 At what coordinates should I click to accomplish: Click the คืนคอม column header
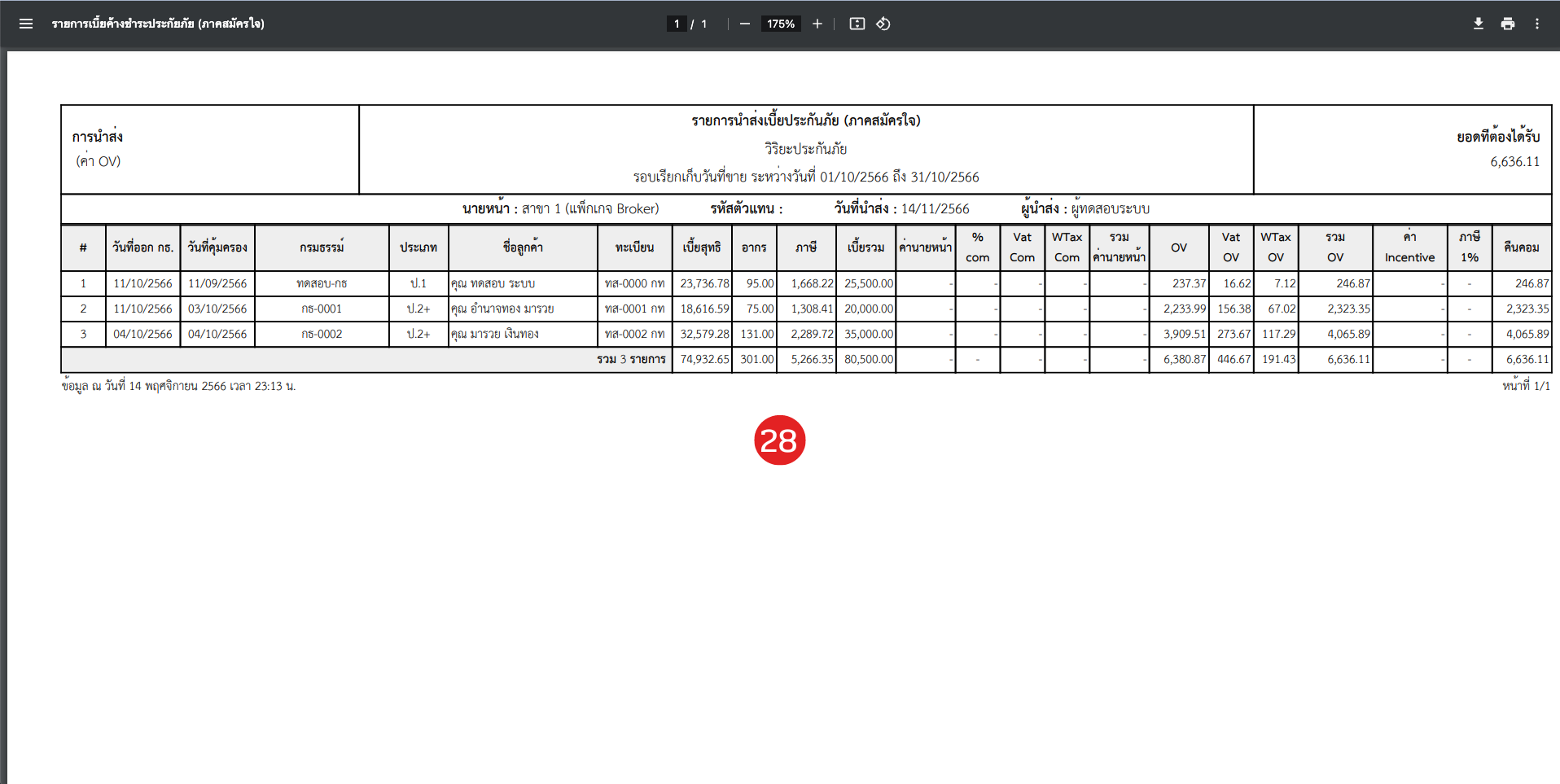pos(1521,247)
